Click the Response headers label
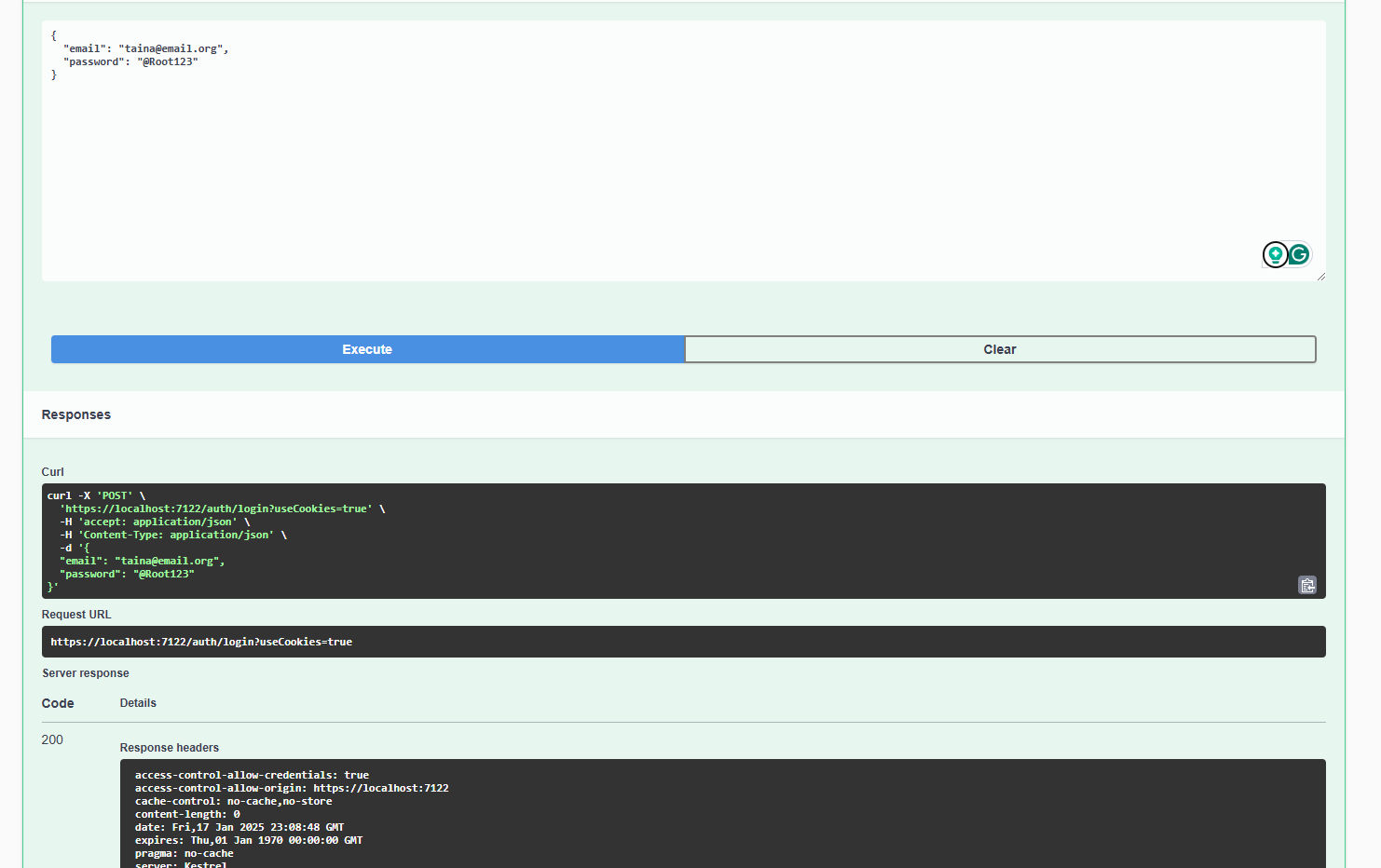Screen dimensions: 1381x868 point(170,748)
